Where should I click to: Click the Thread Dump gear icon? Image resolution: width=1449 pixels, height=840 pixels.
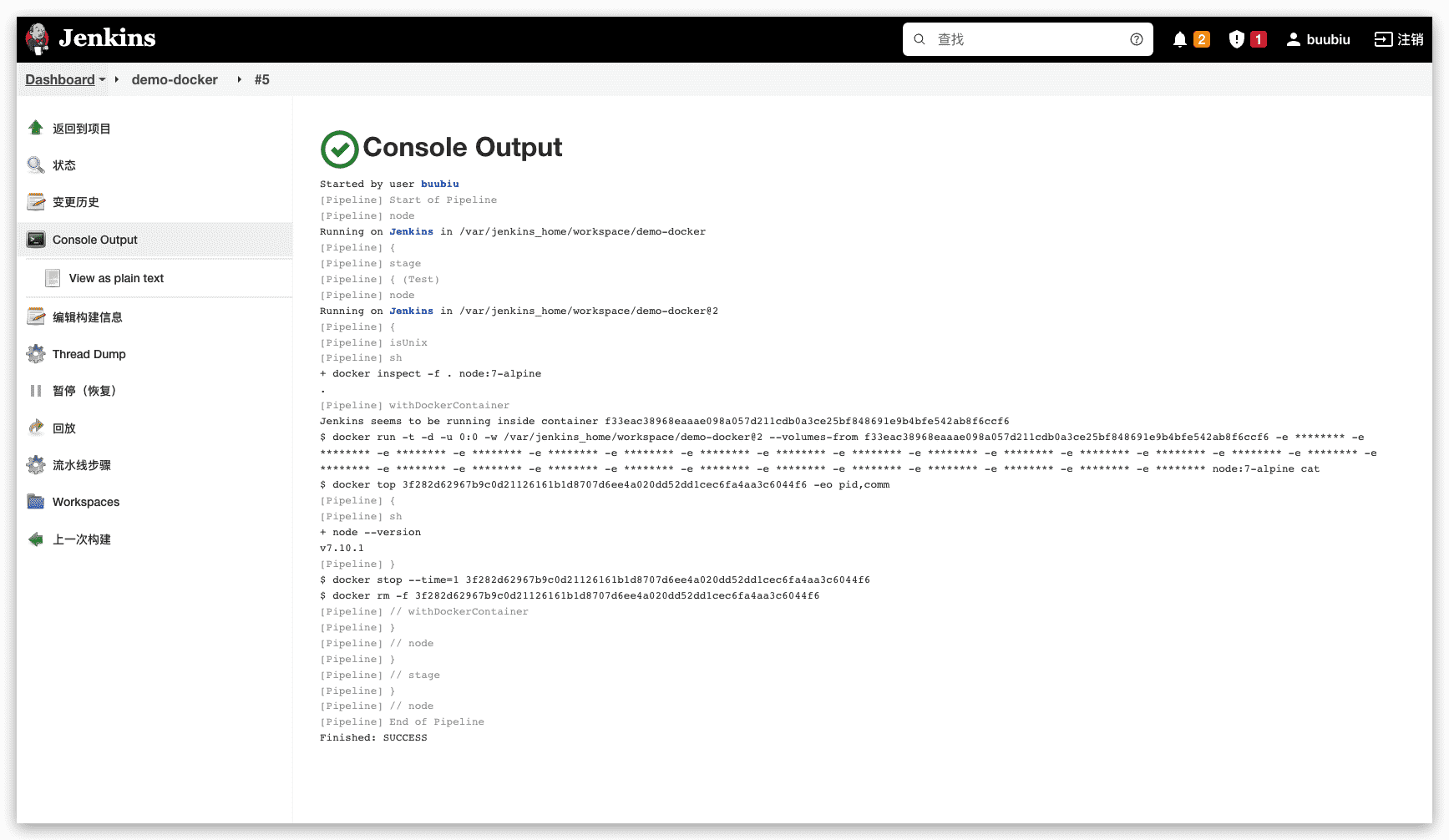coord(36,354)
